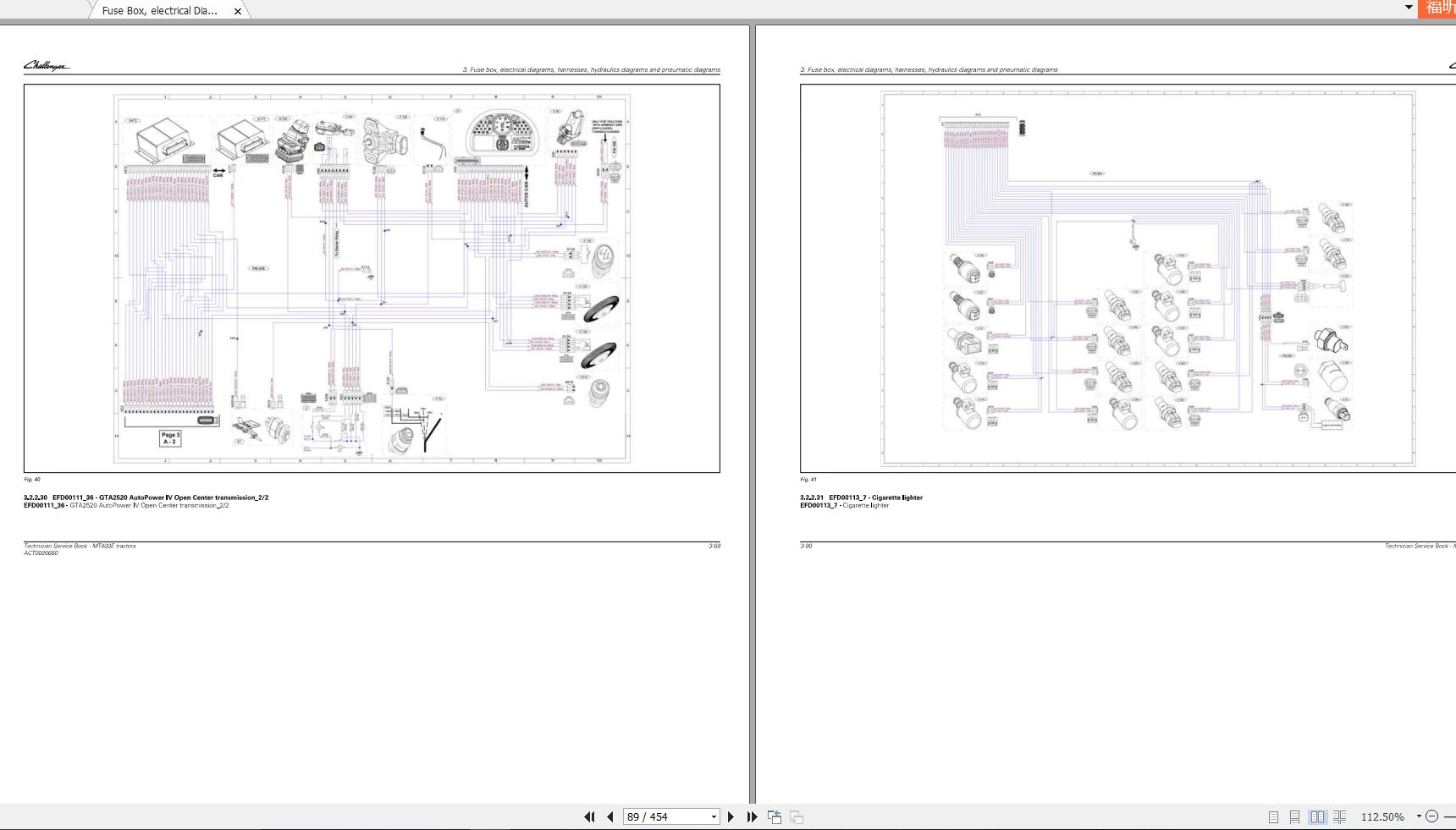
Task: Select continuous facing pages layout
Action: (x=1339, y=816)
